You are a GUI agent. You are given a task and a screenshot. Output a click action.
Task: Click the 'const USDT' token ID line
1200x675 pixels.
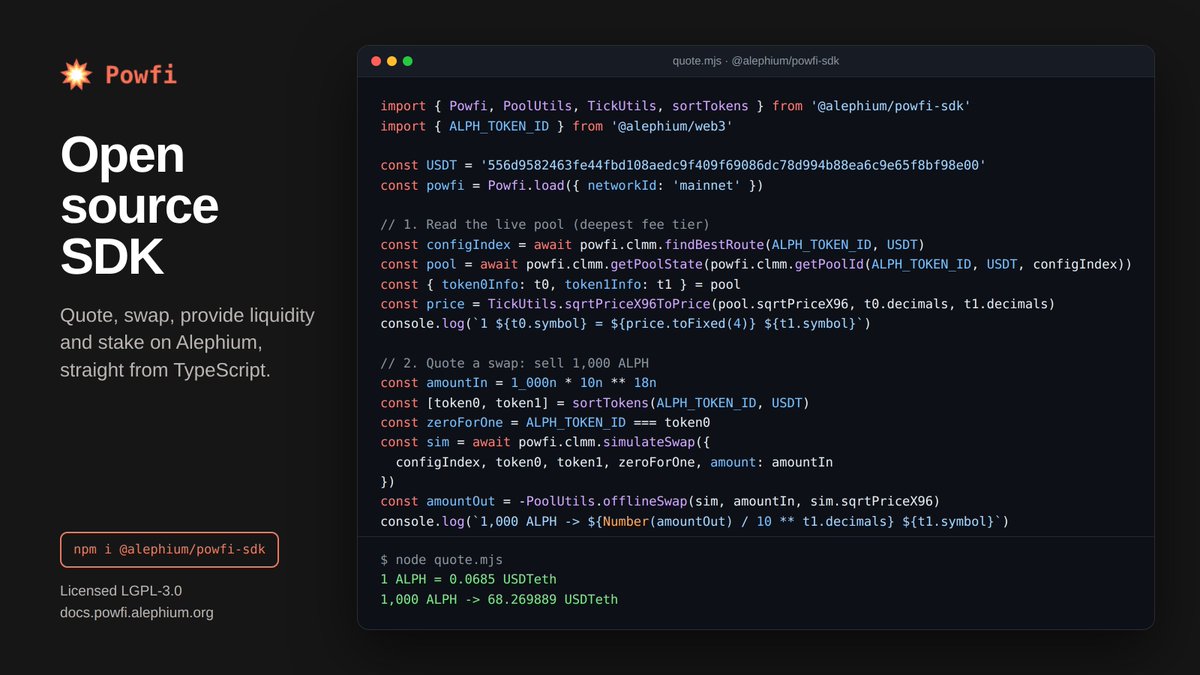coord(683,164)
